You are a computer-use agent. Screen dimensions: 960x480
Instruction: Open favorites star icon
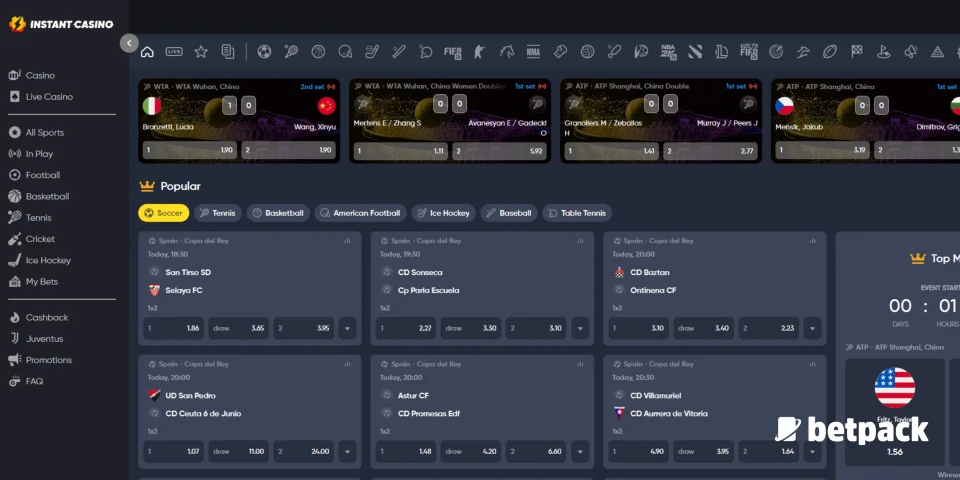tap(201, 52)
